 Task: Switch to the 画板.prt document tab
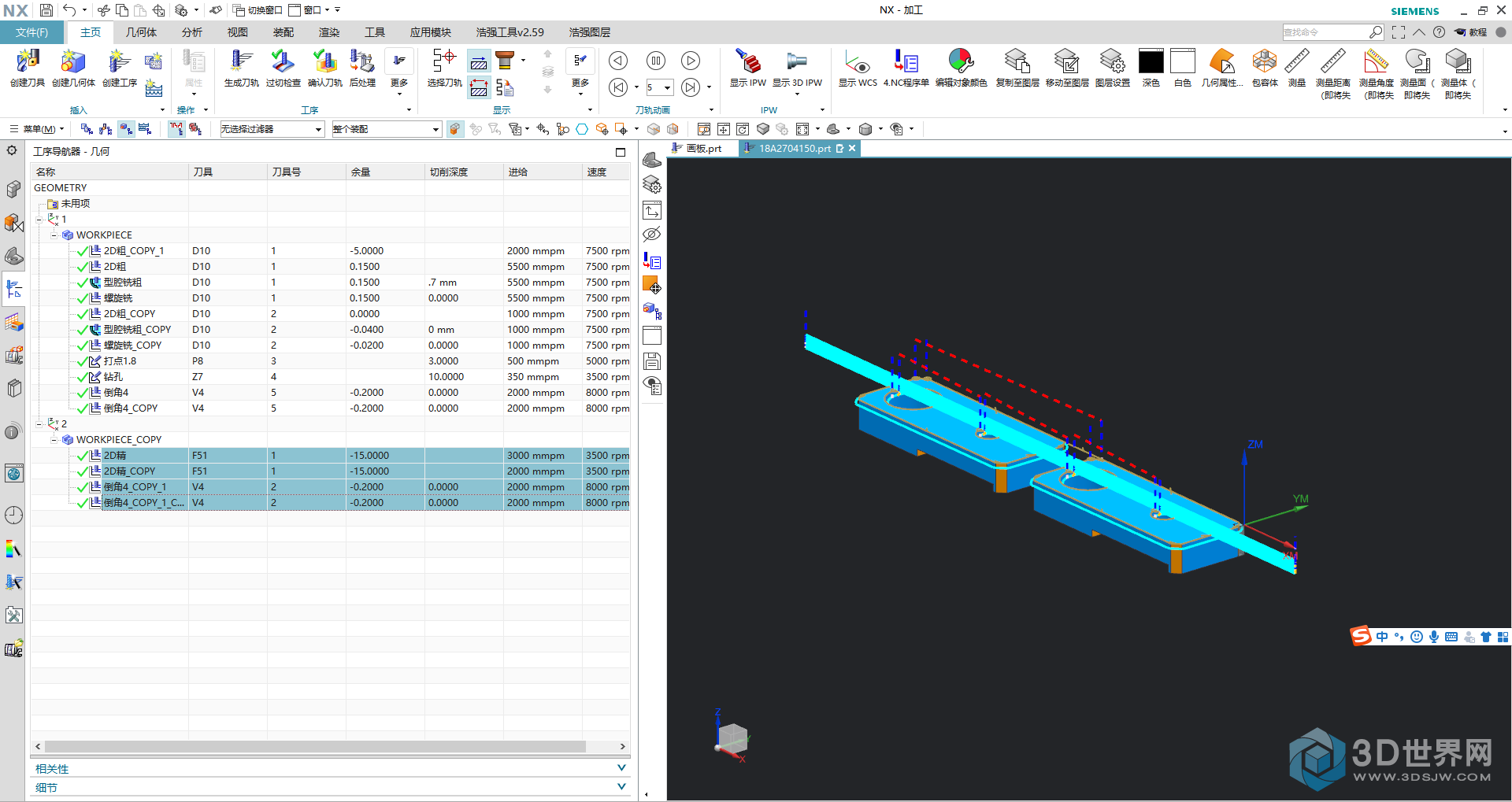(697, 148)
